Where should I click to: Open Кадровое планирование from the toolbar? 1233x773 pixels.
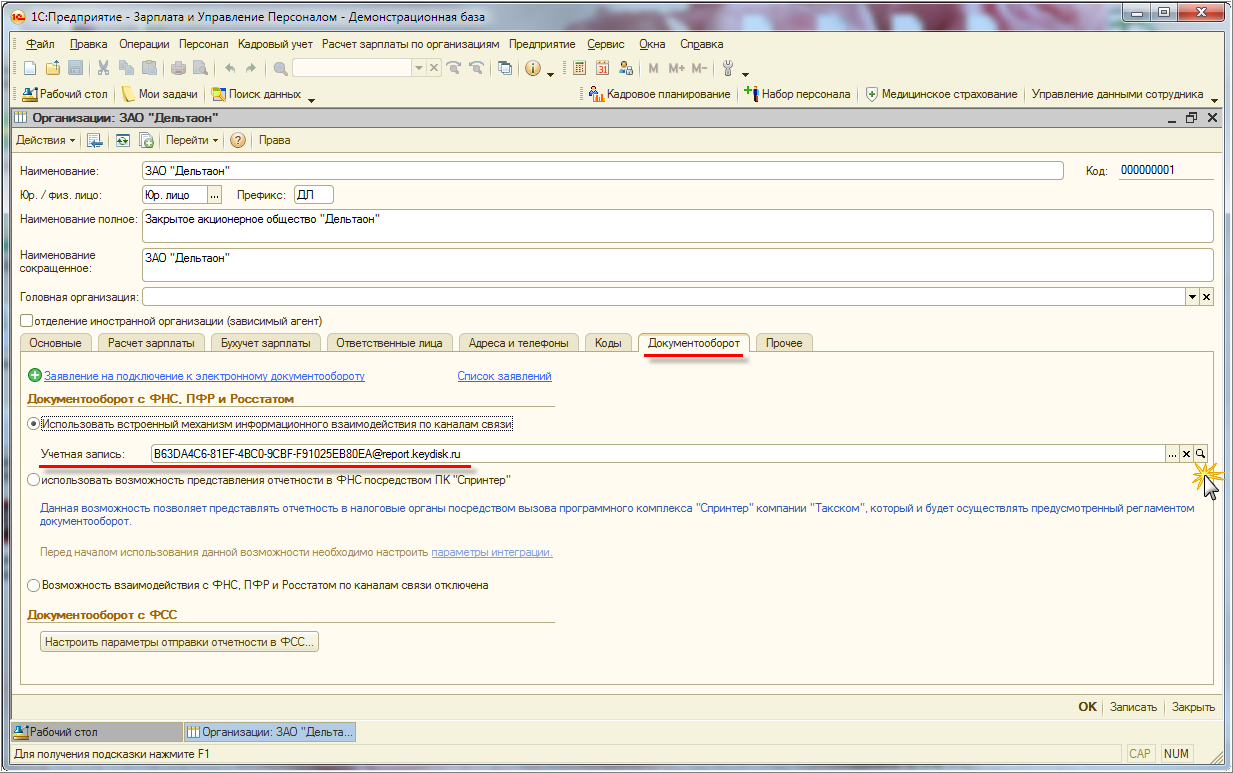click(660, 94)
